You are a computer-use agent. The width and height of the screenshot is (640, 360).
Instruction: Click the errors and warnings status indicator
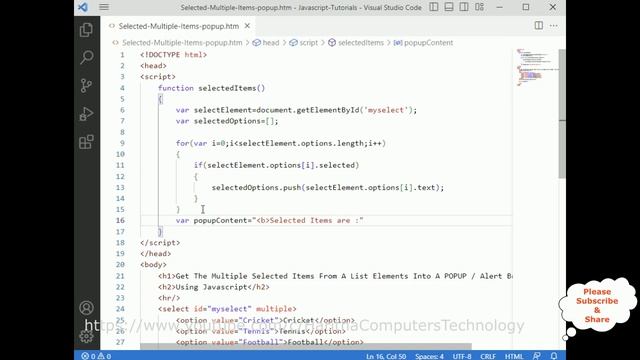[96, 356]
